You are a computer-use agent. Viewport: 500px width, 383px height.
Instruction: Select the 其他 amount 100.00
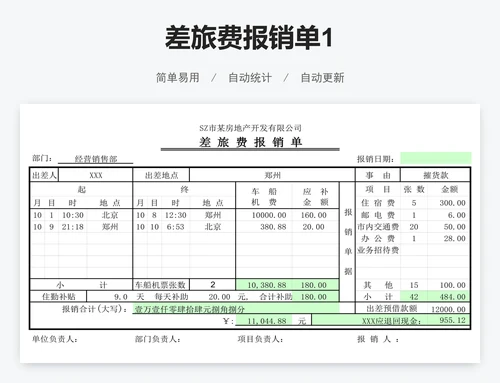tap(452, 285)
